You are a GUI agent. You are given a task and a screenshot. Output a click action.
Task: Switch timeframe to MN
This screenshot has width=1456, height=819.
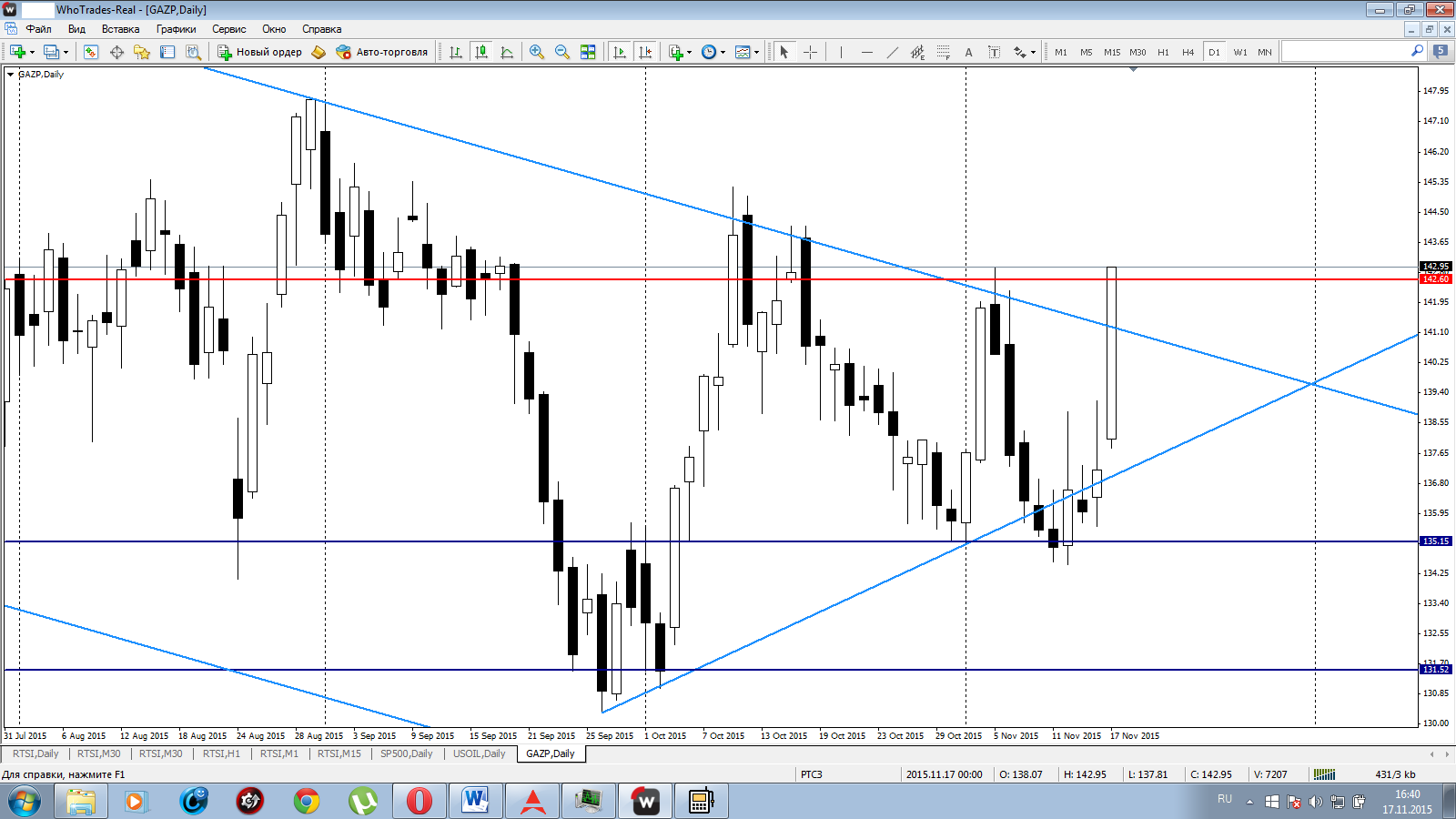tap(1265, 52)
